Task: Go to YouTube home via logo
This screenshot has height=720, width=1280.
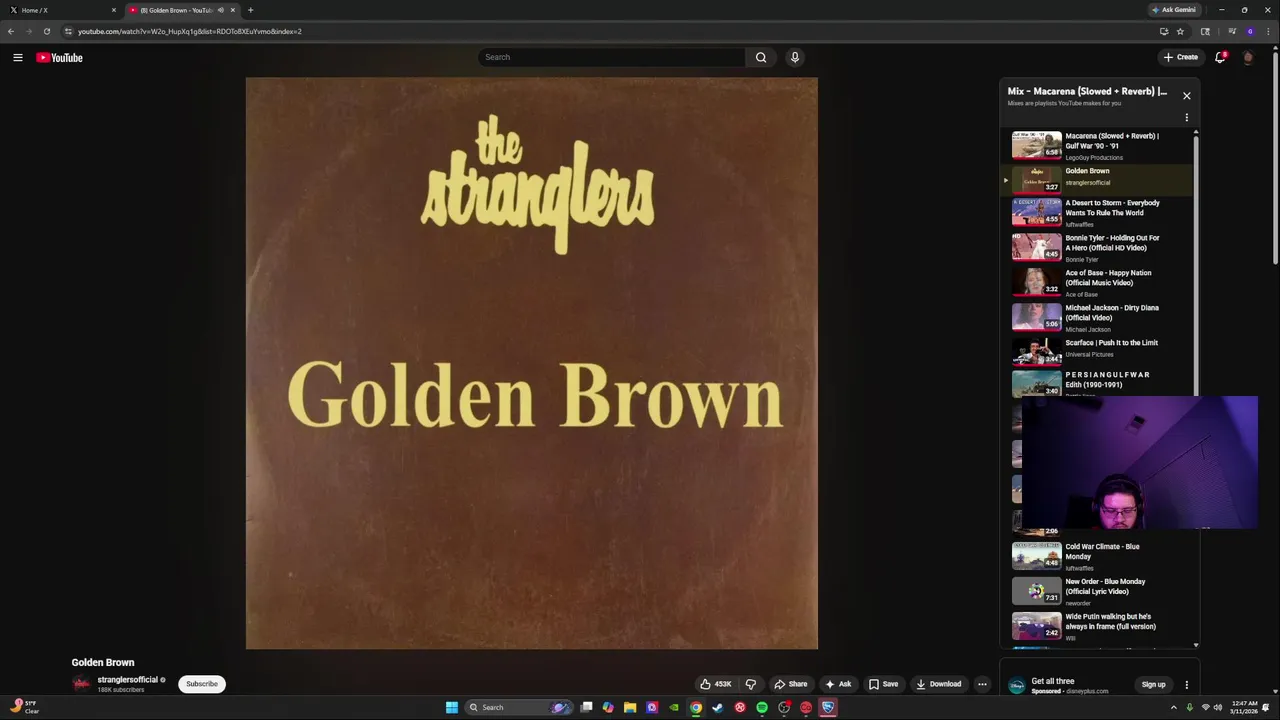Action: (59, 57)
